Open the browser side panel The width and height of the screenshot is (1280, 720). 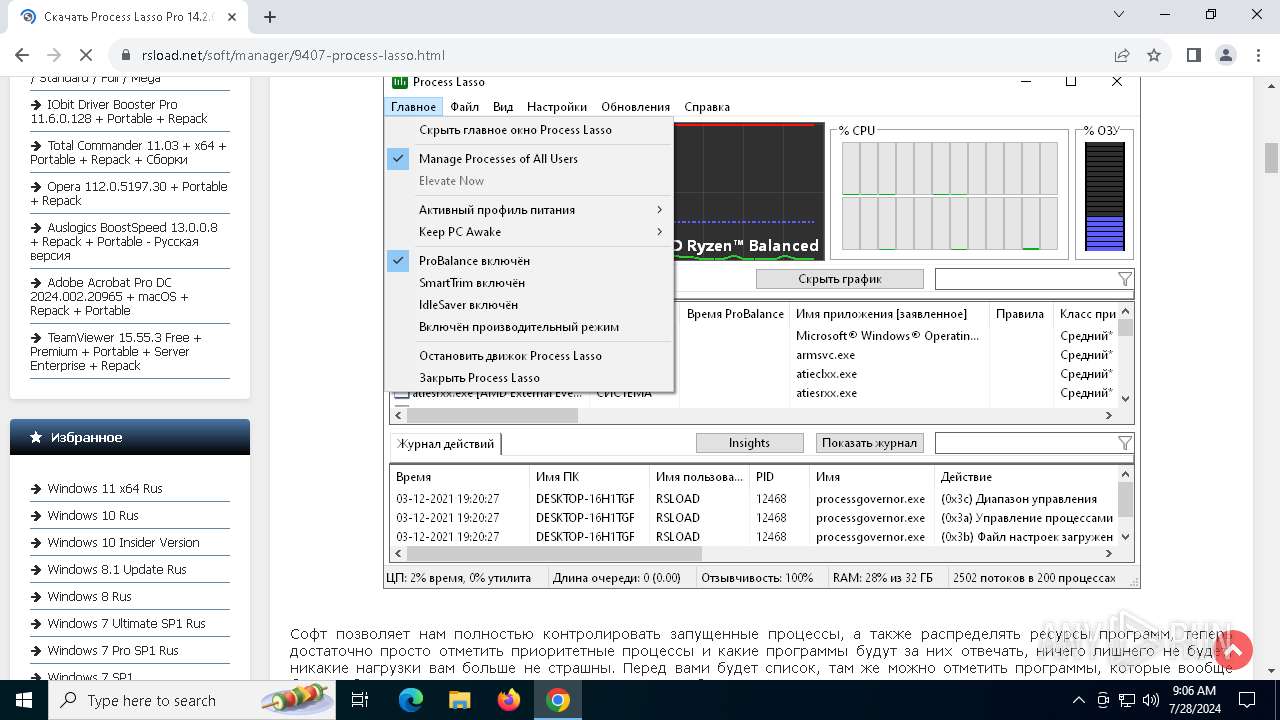(x=1193, y=55)
